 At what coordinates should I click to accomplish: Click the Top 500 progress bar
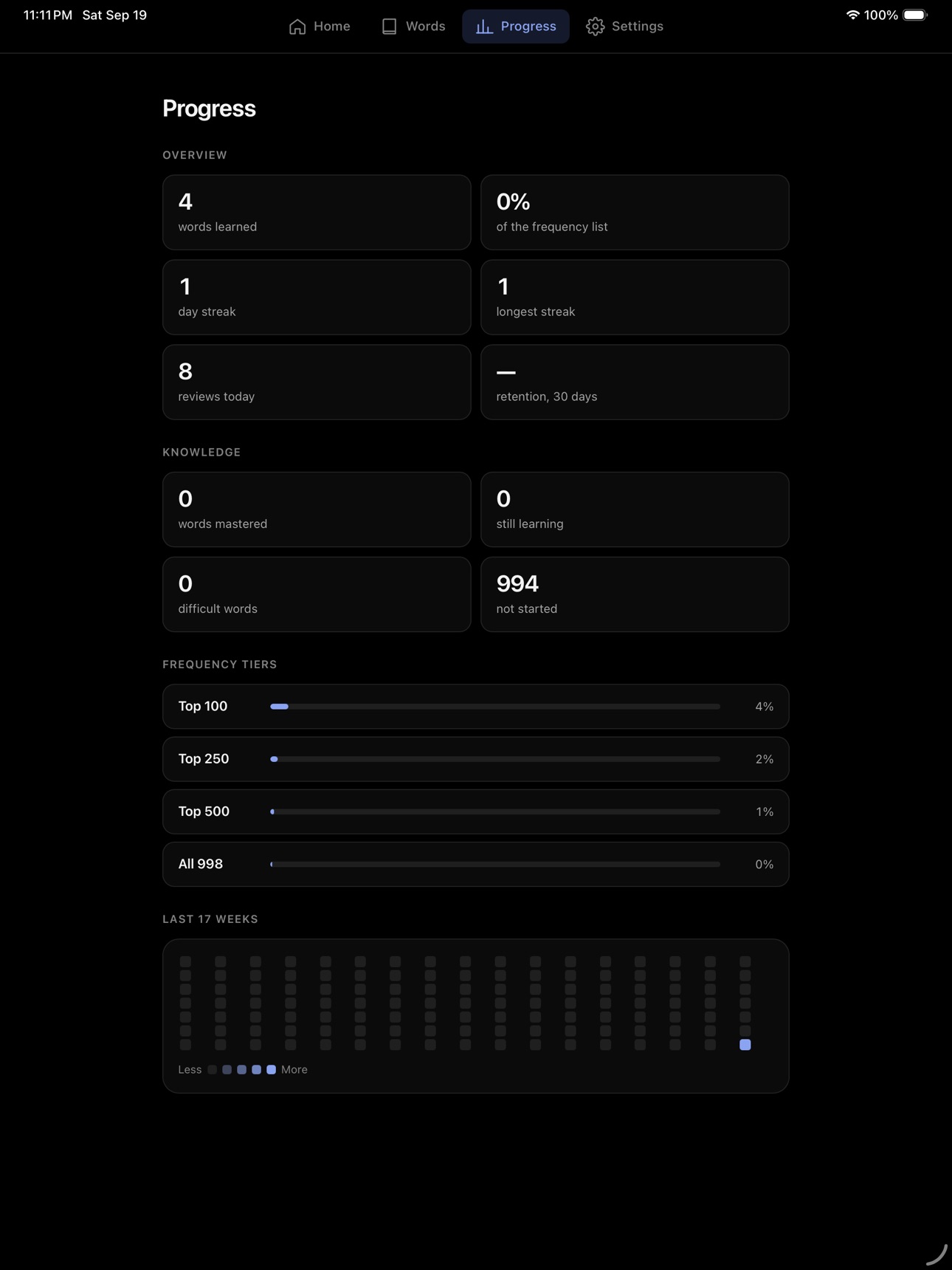[x=495, y=811]
